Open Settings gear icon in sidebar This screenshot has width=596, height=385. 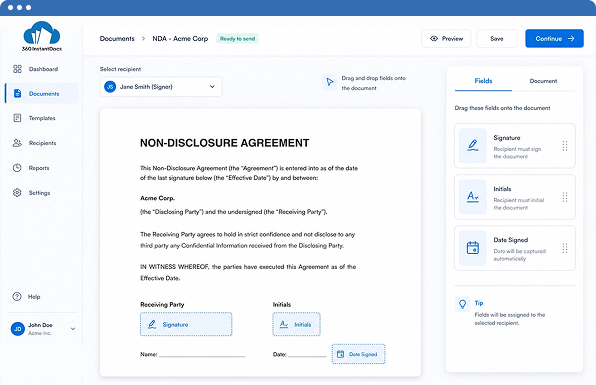17,193
